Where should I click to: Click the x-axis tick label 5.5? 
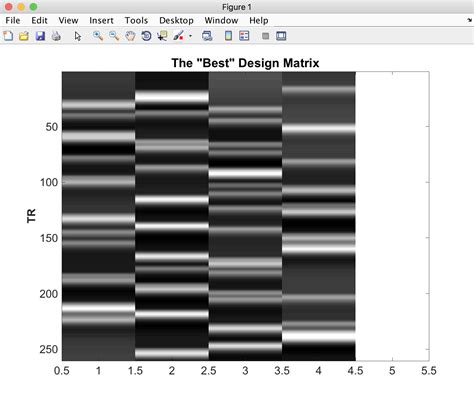click(429, 371)
